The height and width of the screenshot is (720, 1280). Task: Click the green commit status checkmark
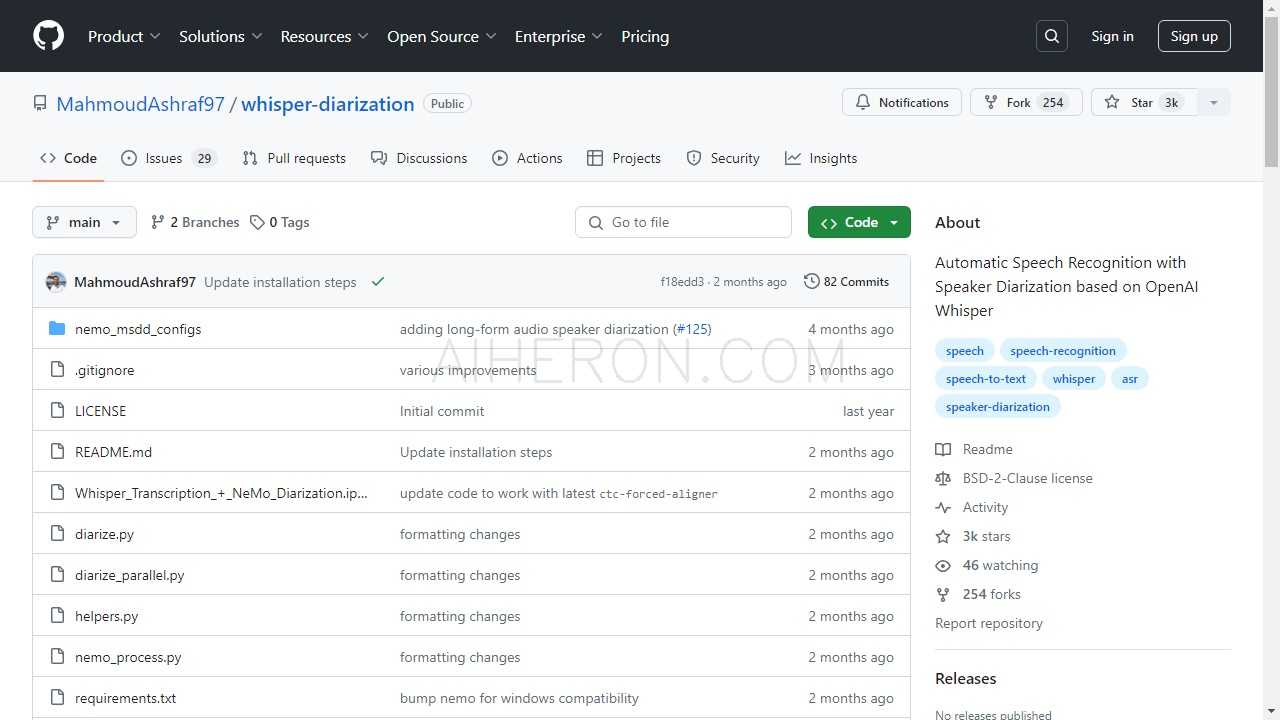pos(378,282)
